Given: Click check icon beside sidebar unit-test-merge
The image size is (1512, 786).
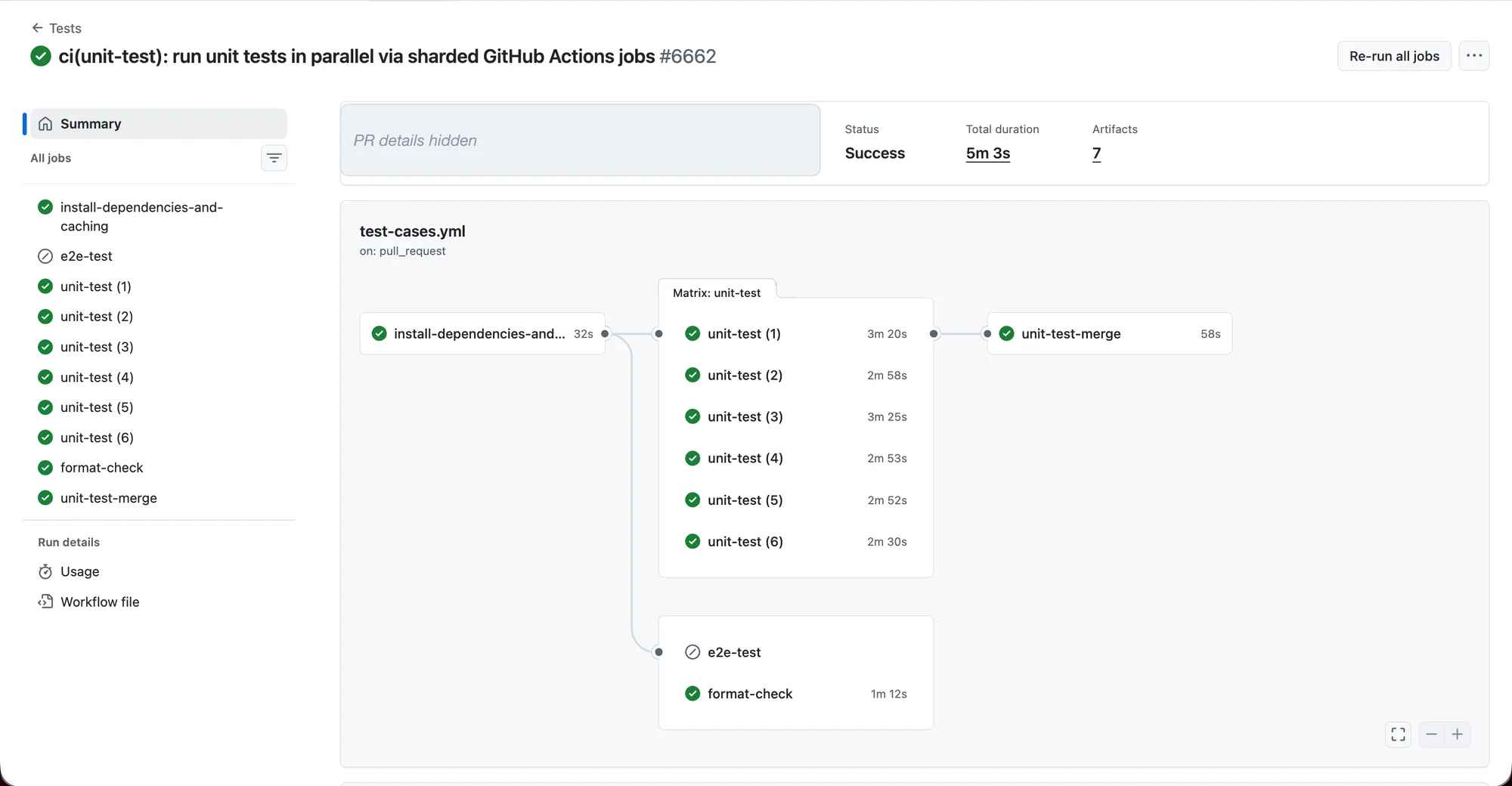Looking at the screenshot, I should point(45,498).
